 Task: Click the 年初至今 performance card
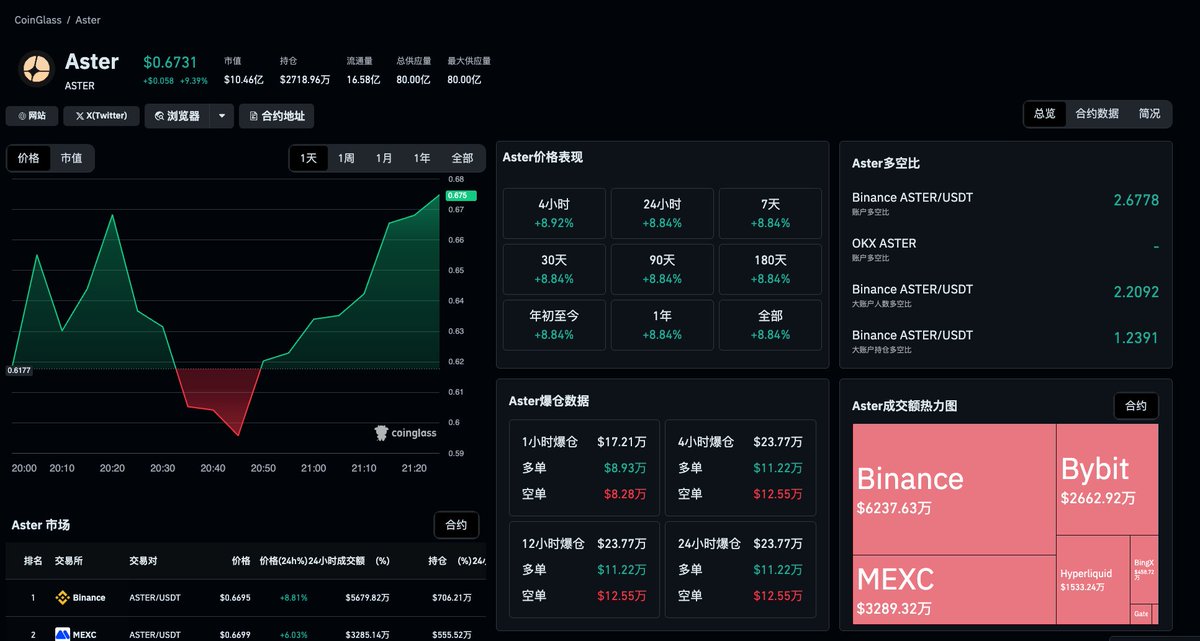(x=554, y=325)
